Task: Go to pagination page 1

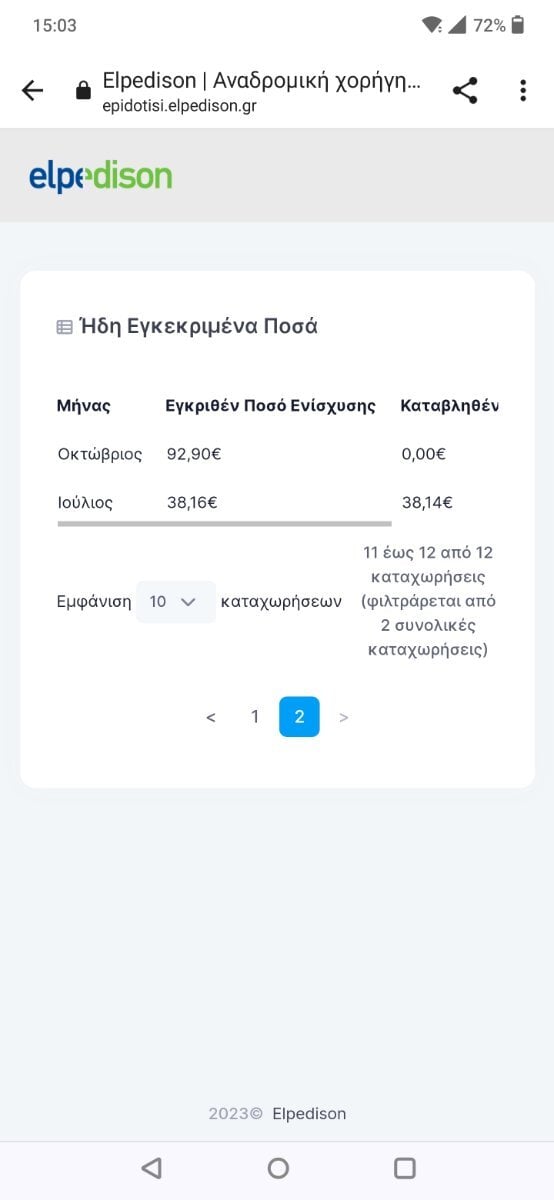Action: pyautogui.click(x=255, y=717)
